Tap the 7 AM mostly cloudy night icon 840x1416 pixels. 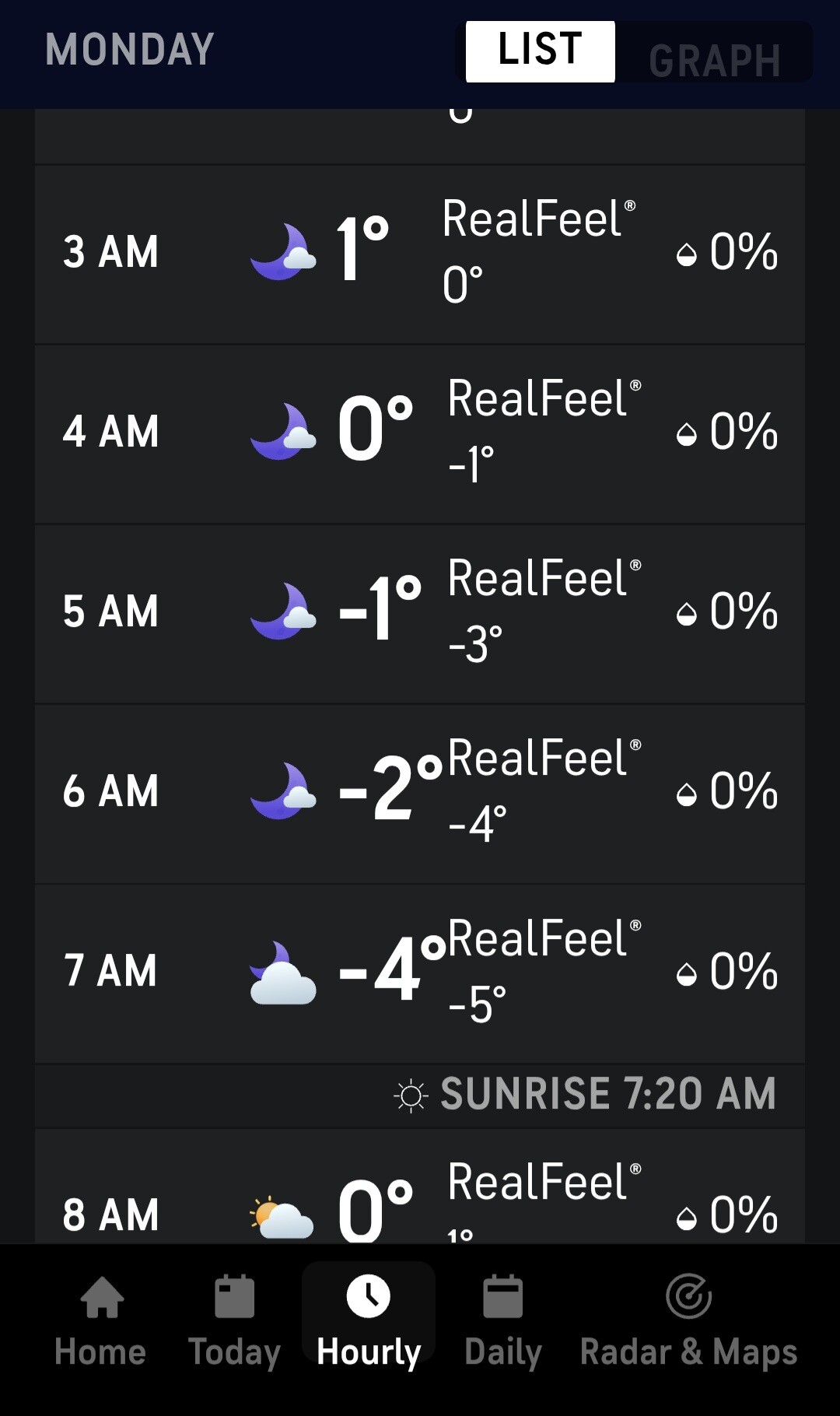click(283, 973)
